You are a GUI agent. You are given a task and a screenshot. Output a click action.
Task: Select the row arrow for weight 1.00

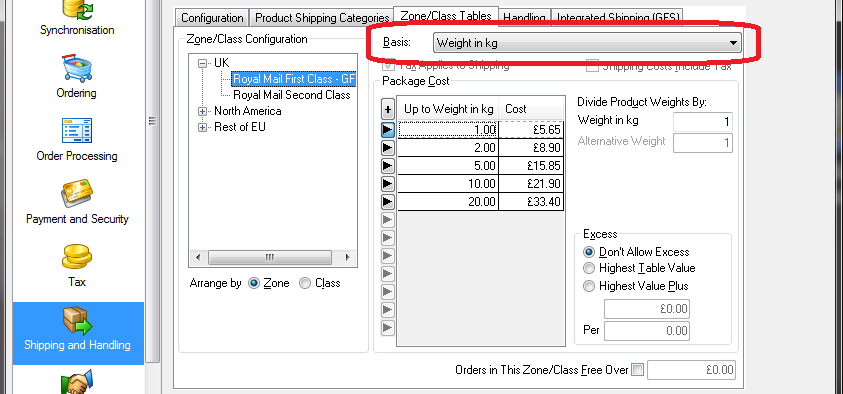(388, 130)
